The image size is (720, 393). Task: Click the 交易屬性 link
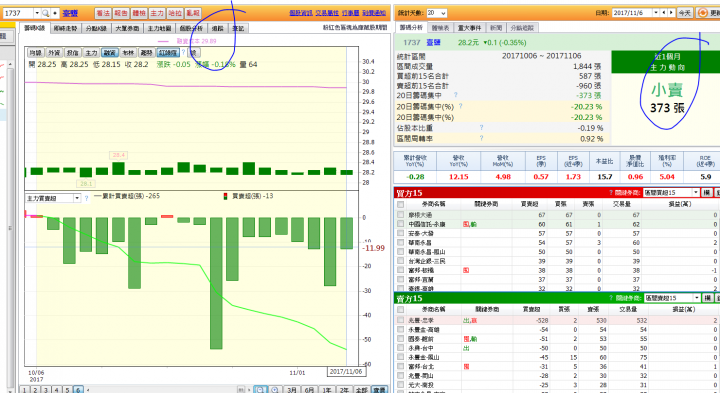coord(327,13)
